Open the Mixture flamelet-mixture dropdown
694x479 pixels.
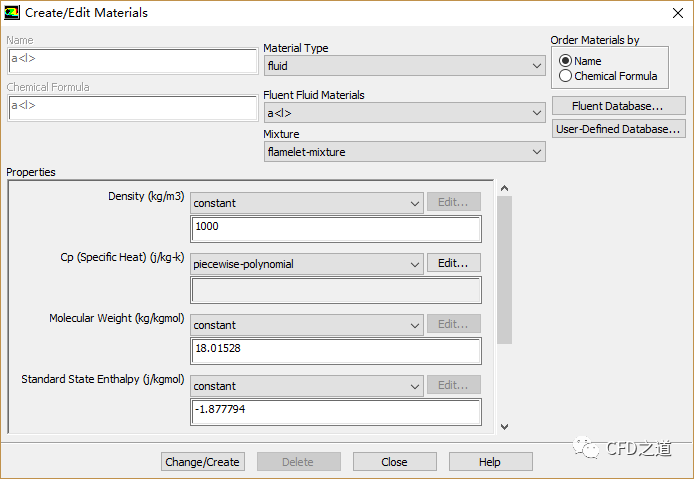pyautogui.click(x=404, y=152)
